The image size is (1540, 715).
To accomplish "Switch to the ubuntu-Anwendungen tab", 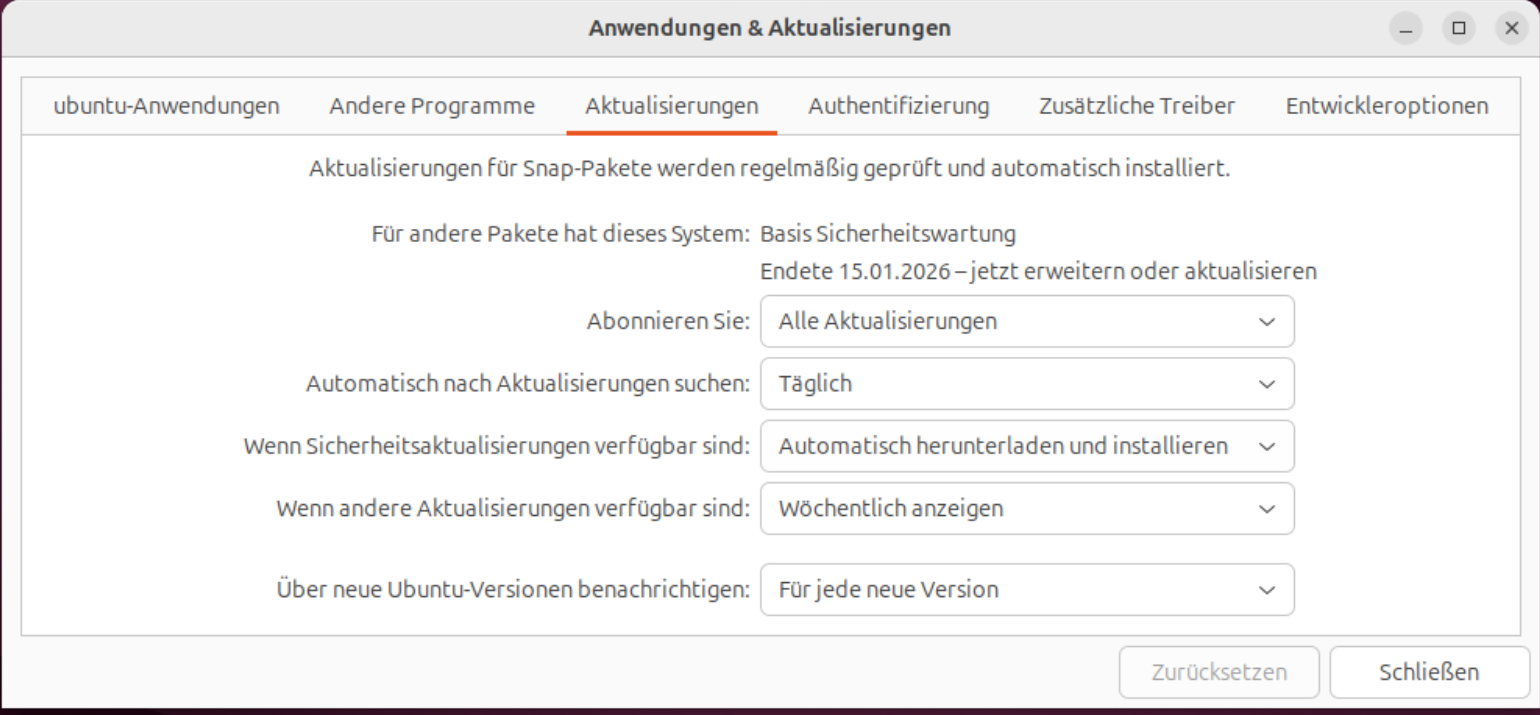I will [166, 106].
